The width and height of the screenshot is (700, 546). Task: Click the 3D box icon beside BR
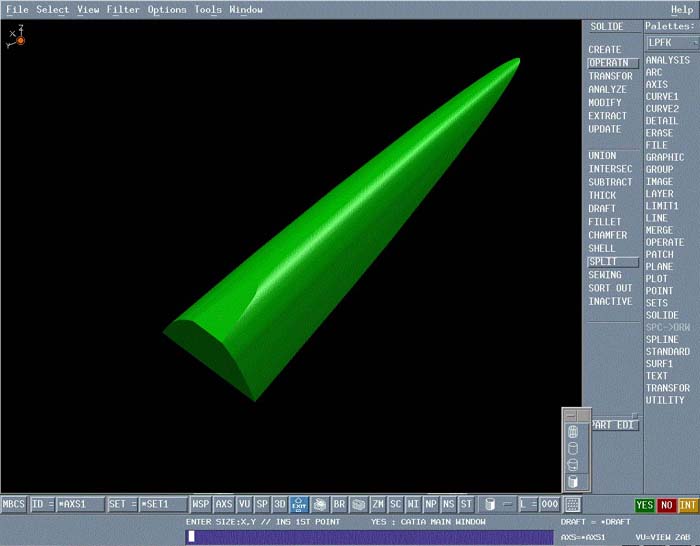[358, 505]
